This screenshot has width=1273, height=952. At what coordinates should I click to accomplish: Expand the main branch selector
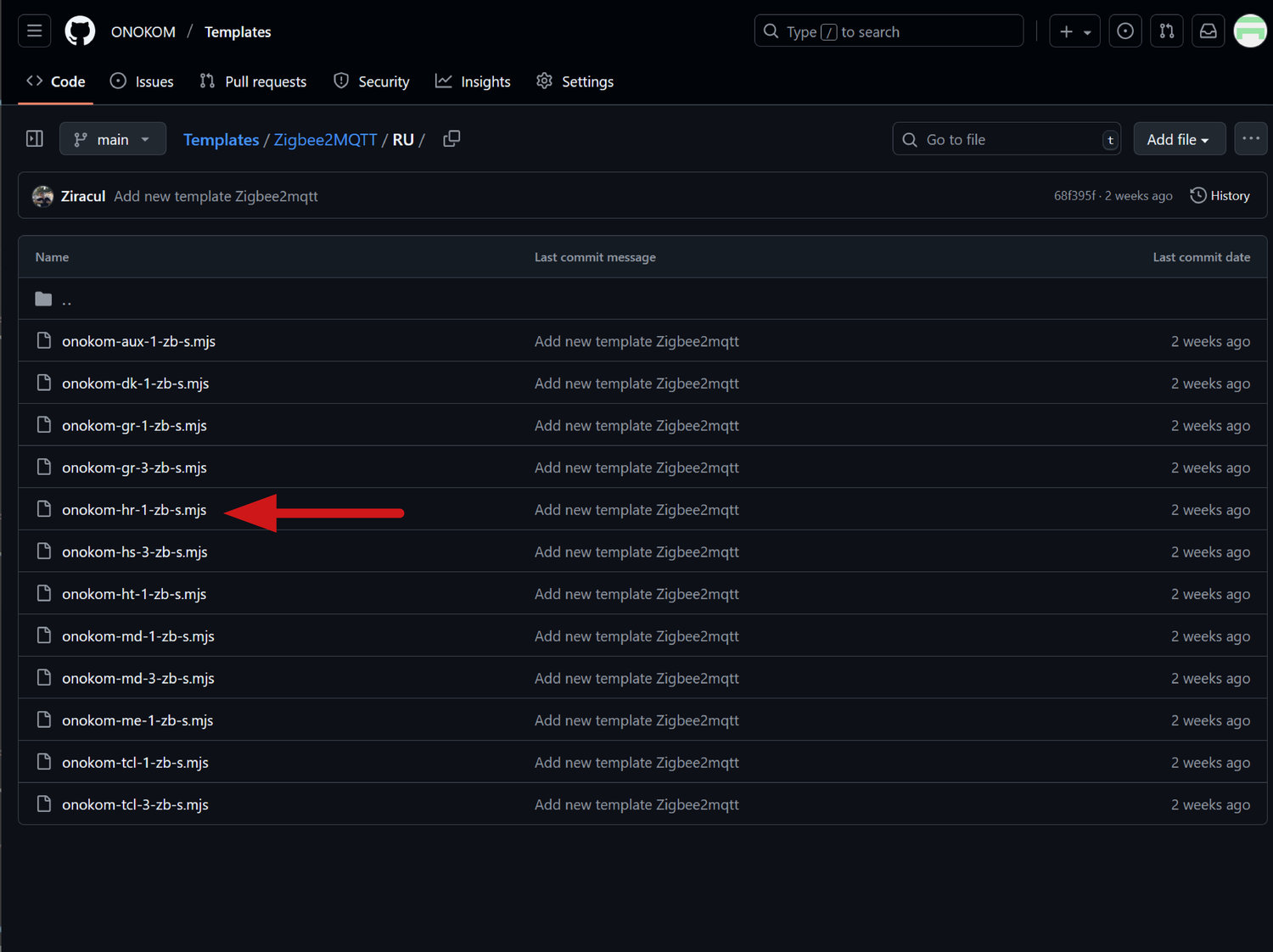[112, 139]
